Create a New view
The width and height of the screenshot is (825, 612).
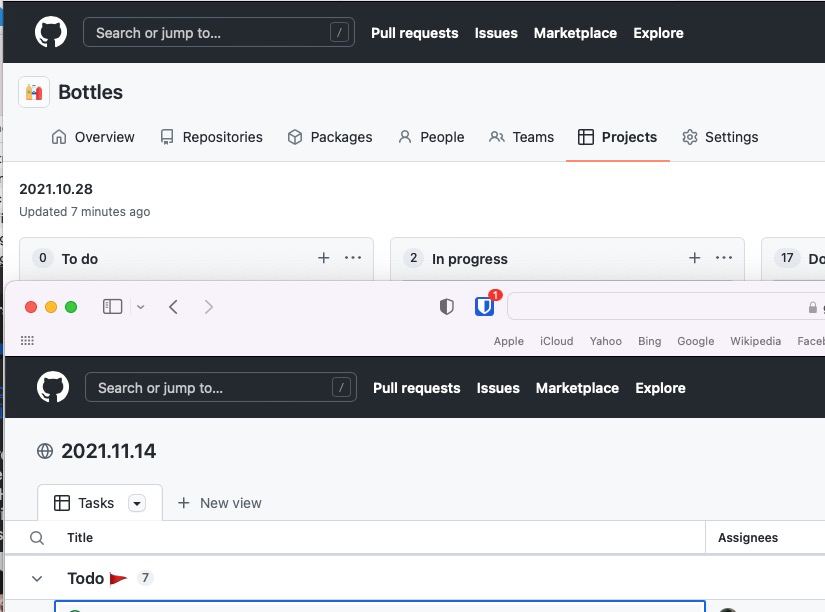click(219, 503)
